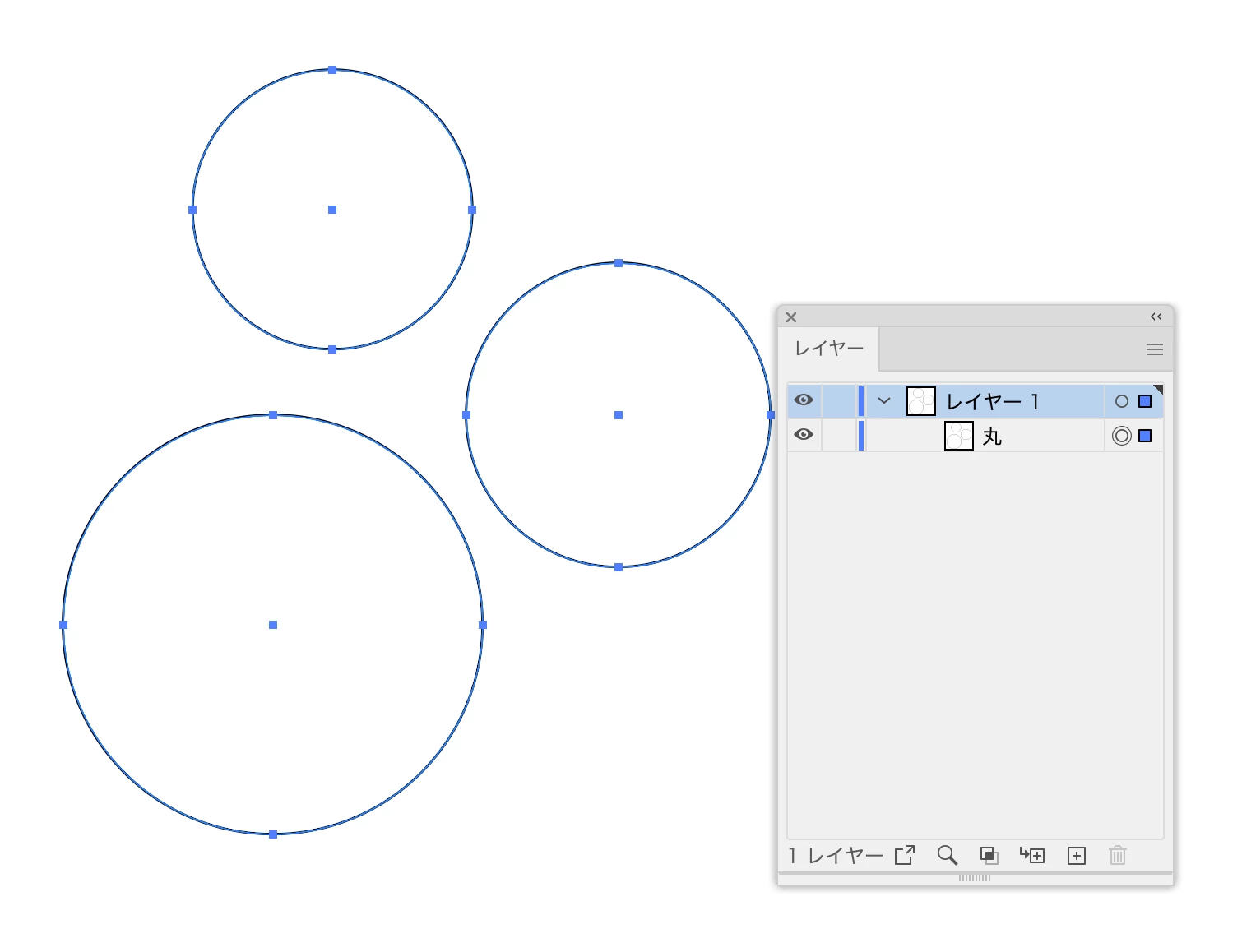Click the create new sublayer icon
Viewport: 1242px width, 952px height.
pyautogui.click(x=1032, y=855)
